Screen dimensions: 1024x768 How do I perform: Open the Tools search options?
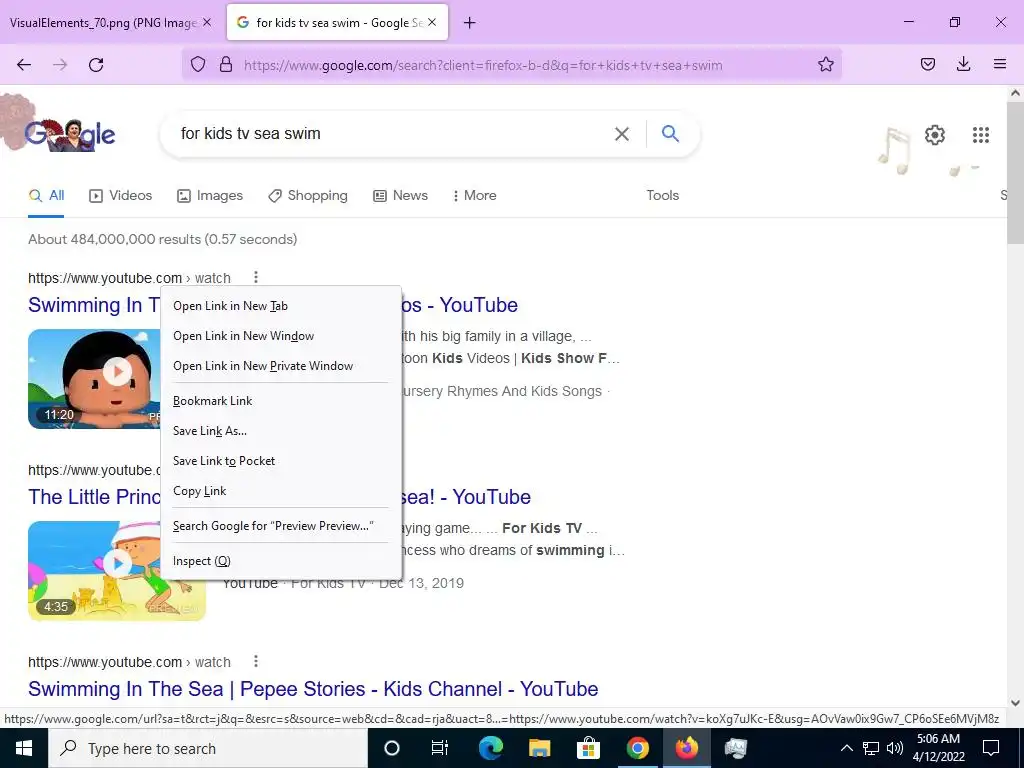point(662,195)
